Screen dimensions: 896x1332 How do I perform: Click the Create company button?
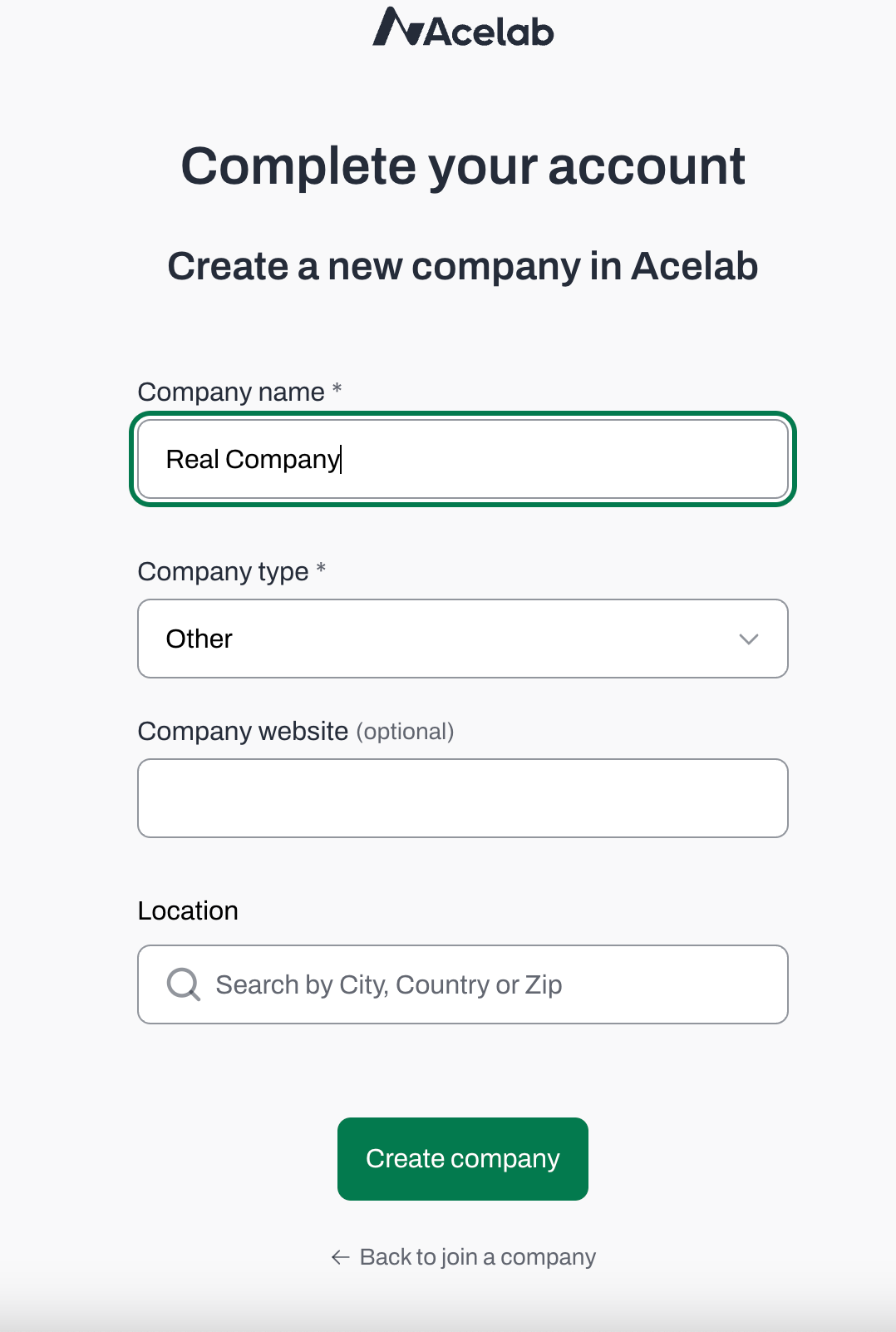(x=463, y=1159)
